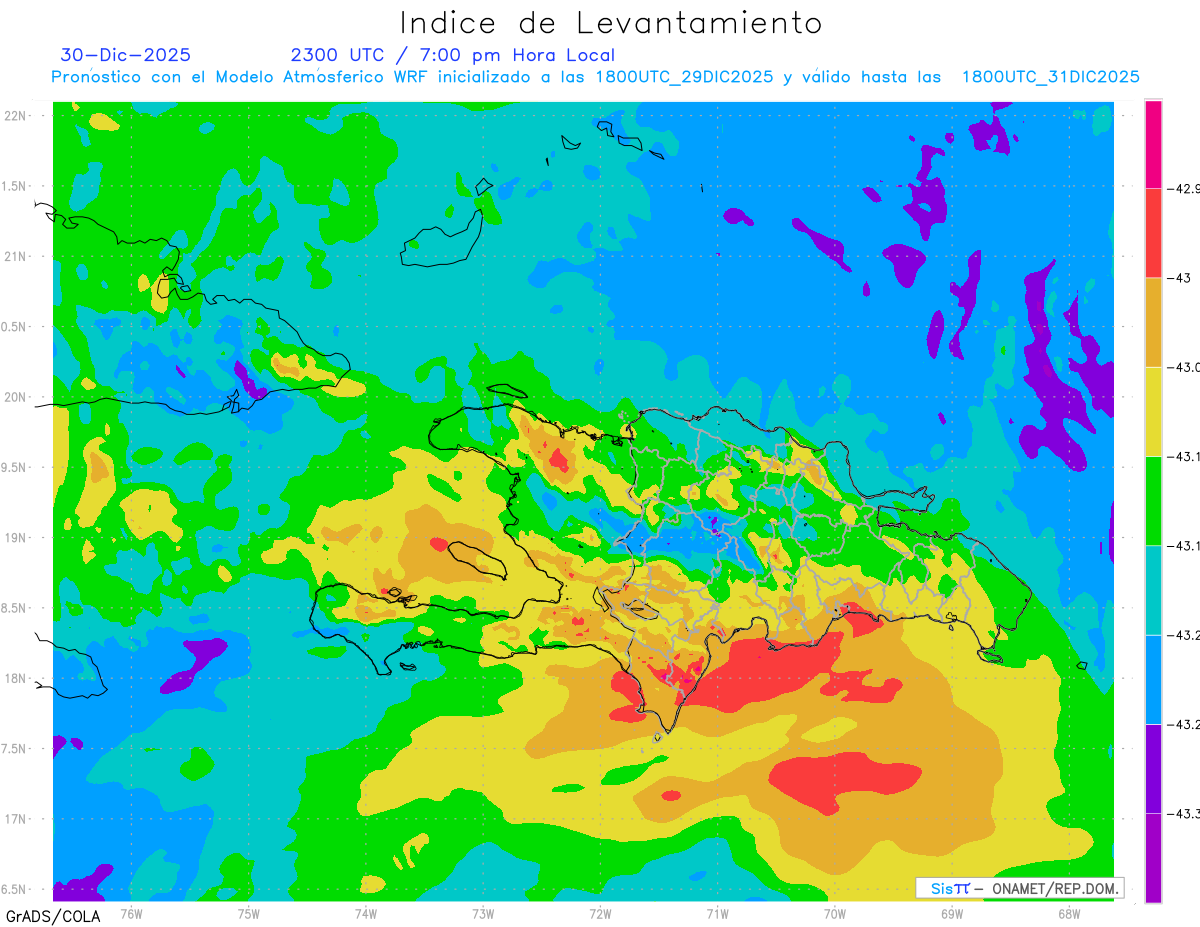Select the yellow legend color band
The image size is (1200, 927).
coord(1153,411)
